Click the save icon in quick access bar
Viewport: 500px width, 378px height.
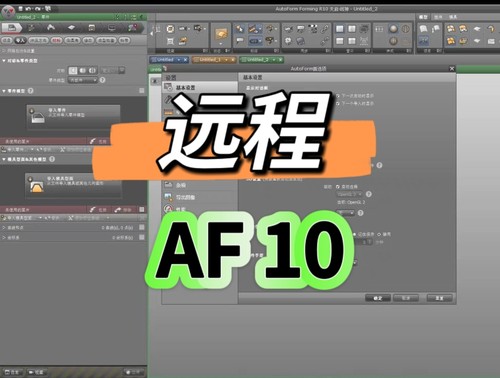(x=20, y=8)
